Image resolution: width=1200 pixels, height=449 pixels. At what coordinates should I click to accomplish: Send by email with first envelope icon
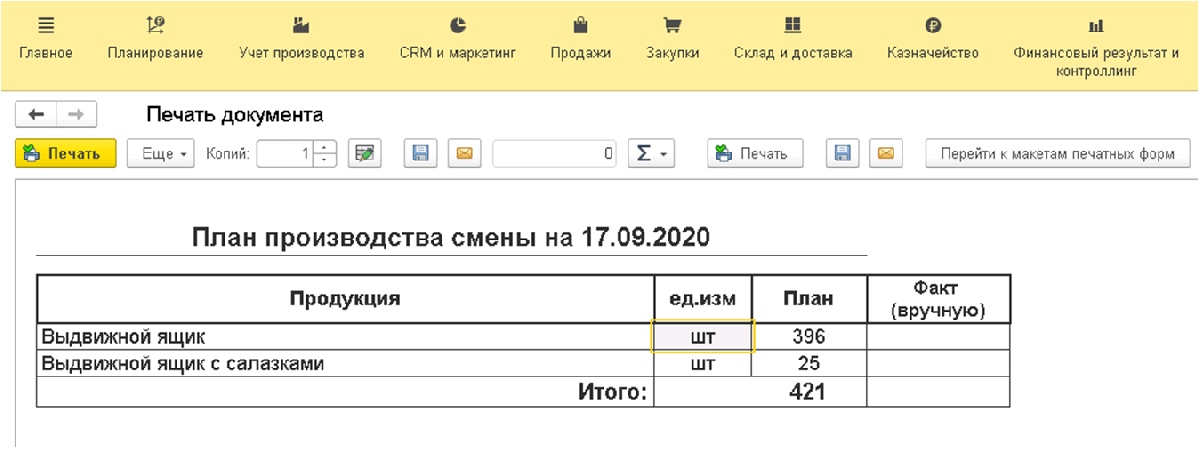point(464,154)
